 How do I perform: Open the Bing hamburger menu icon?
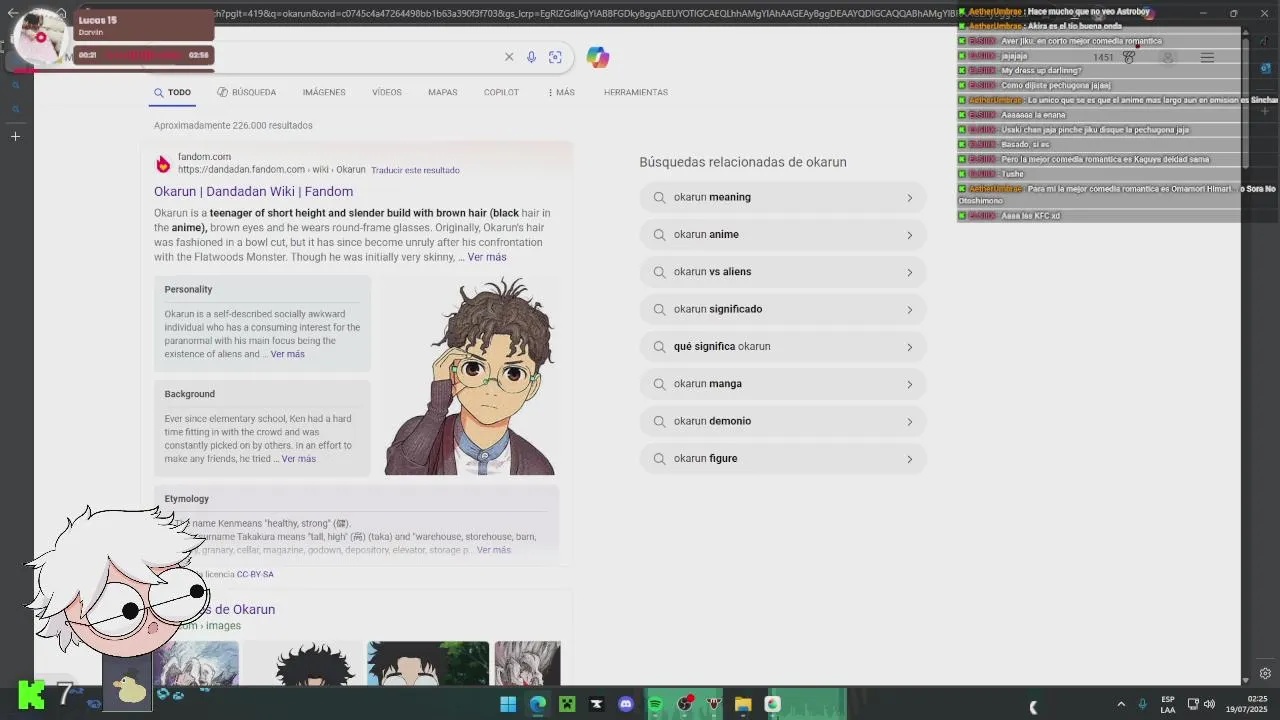[1207, 57]
